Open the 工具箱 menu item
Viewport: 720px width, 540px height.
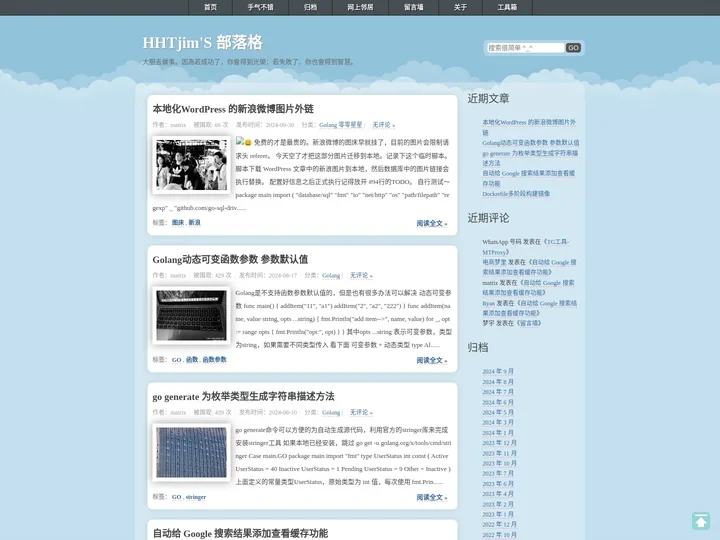(507, 7)
